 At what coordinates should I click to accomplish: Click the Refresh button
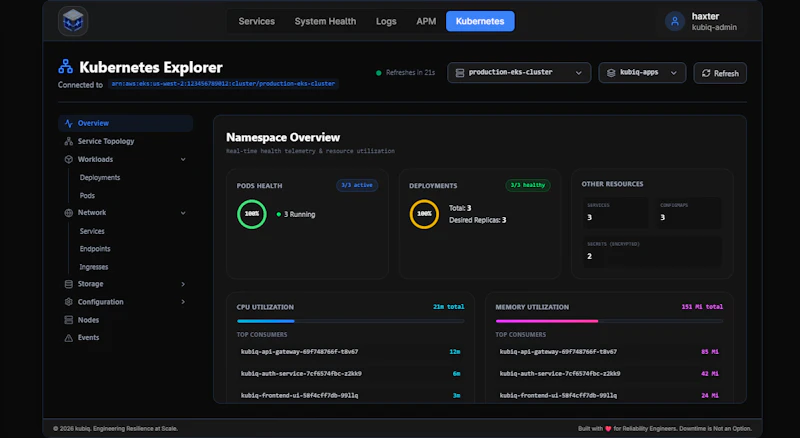pyautogui.click(x=720, y=73)
